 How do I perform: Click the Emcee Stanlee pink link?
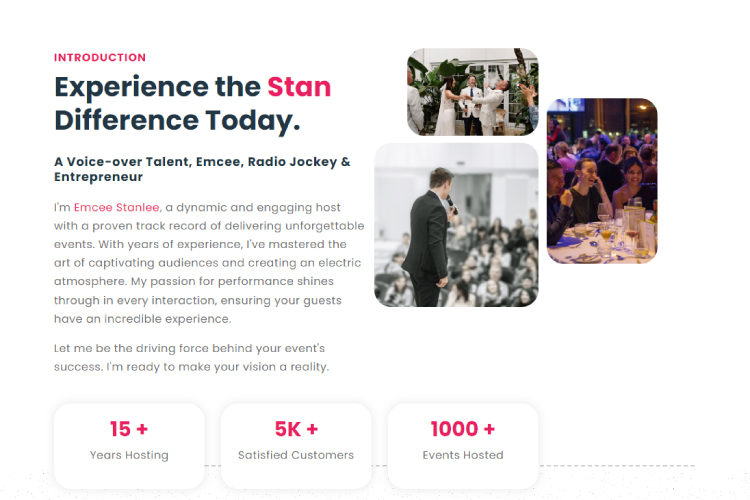point(116,207)
